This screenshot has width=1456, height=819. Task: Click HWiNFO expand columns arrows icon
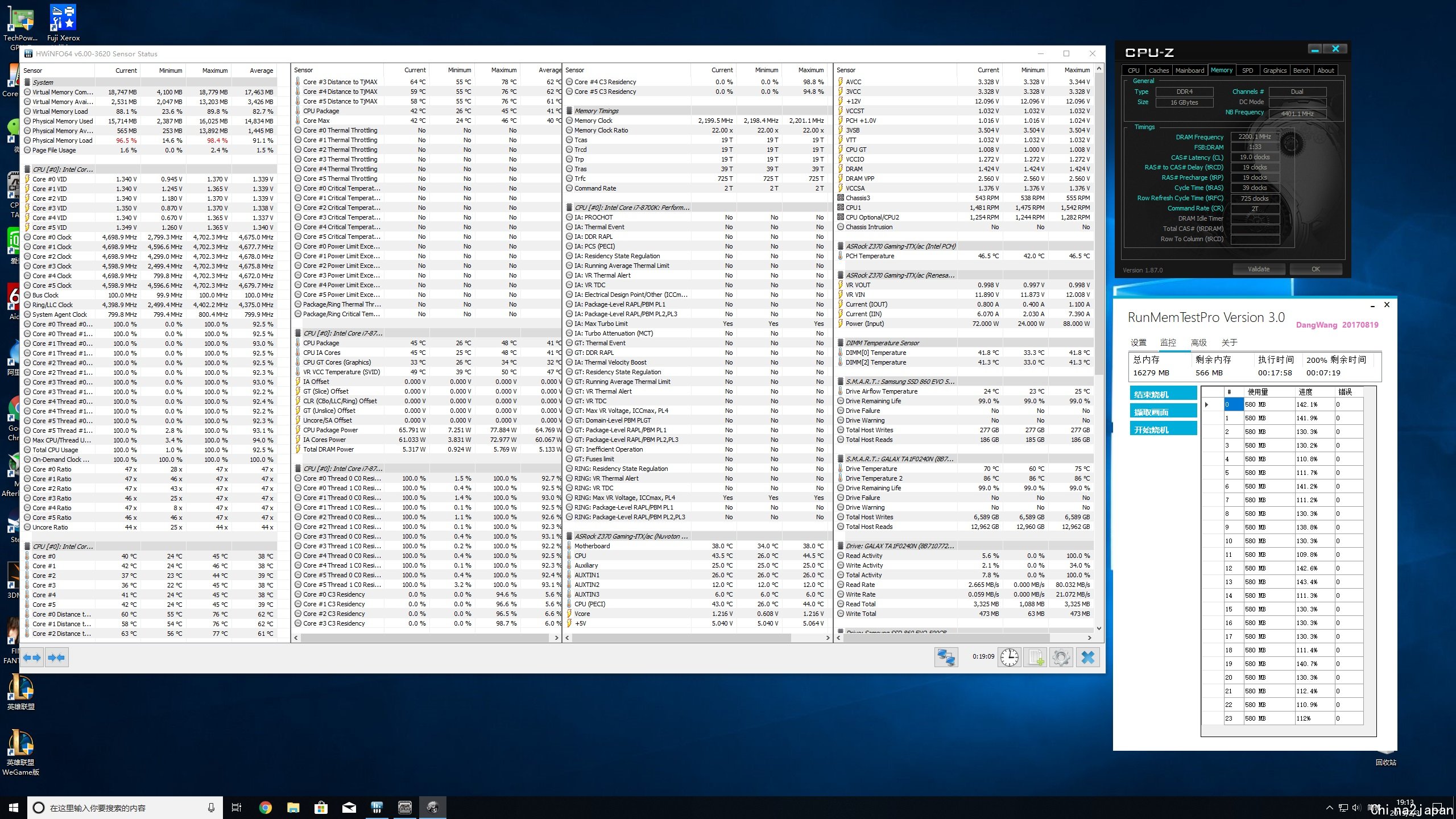click(32, 658)
